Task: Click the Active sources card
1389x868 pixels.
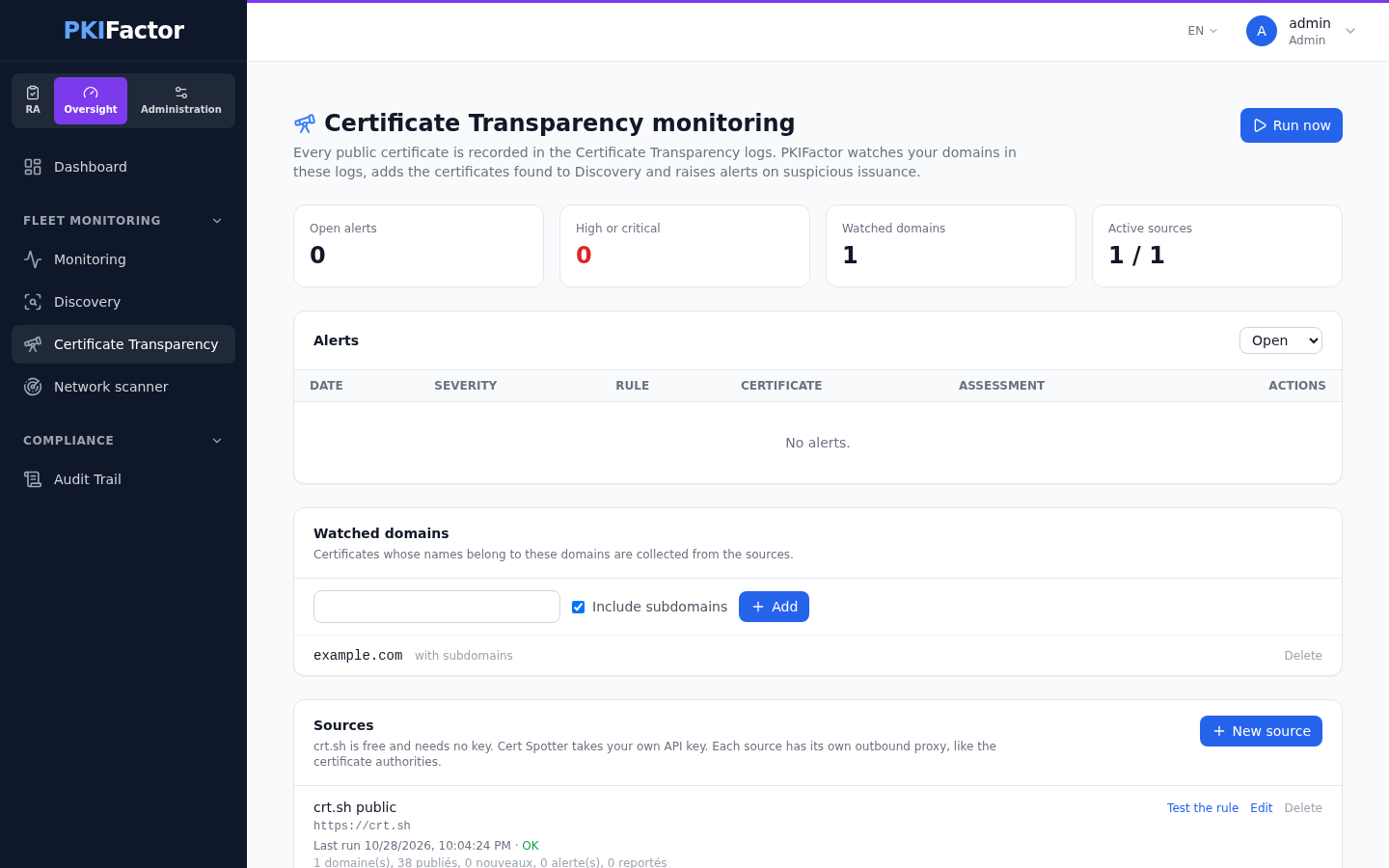Action: [1217, 246]
